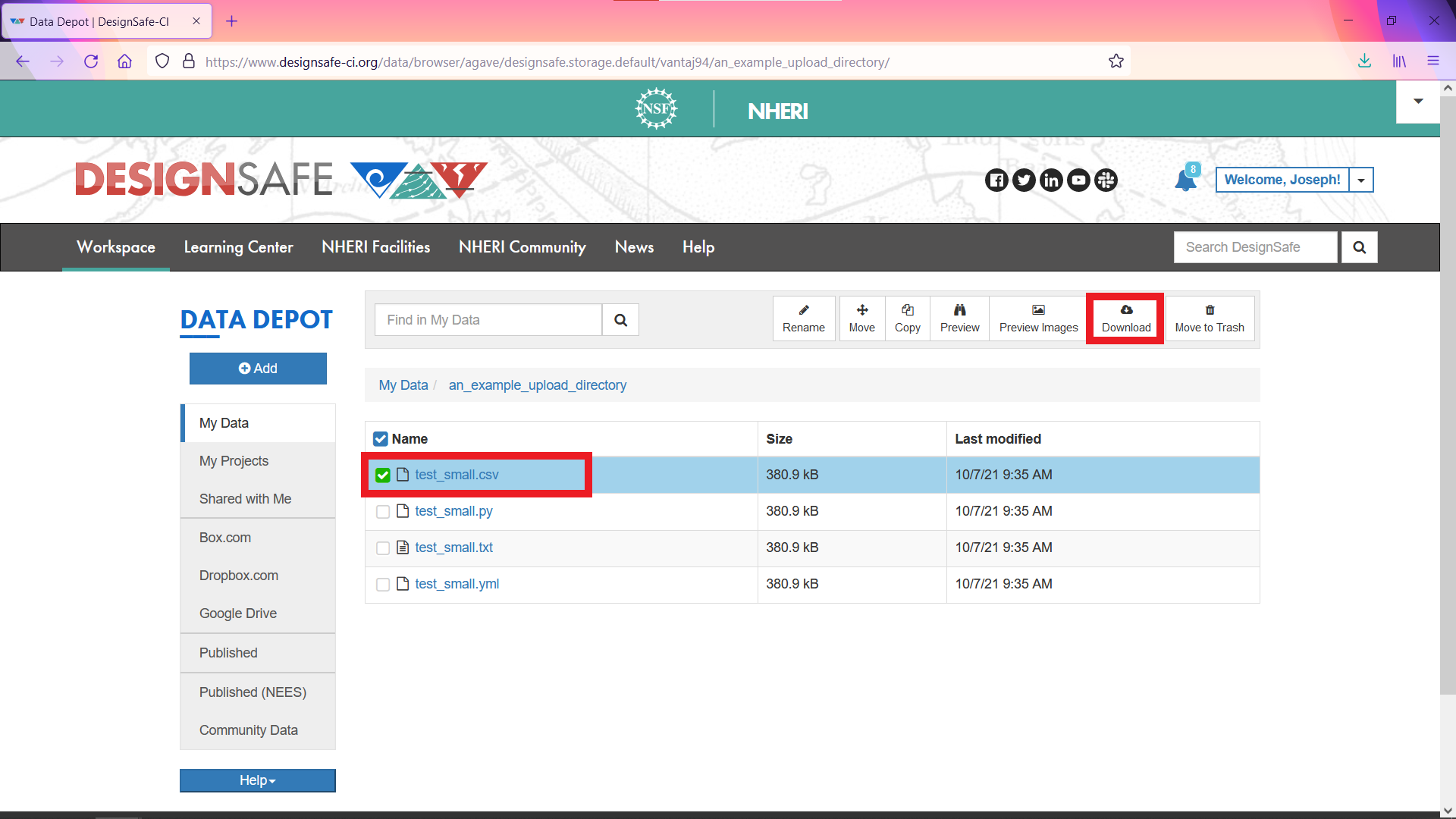Click the Download cloud icon
This screenshot has height=819, width=1456.
[1125, 318]
